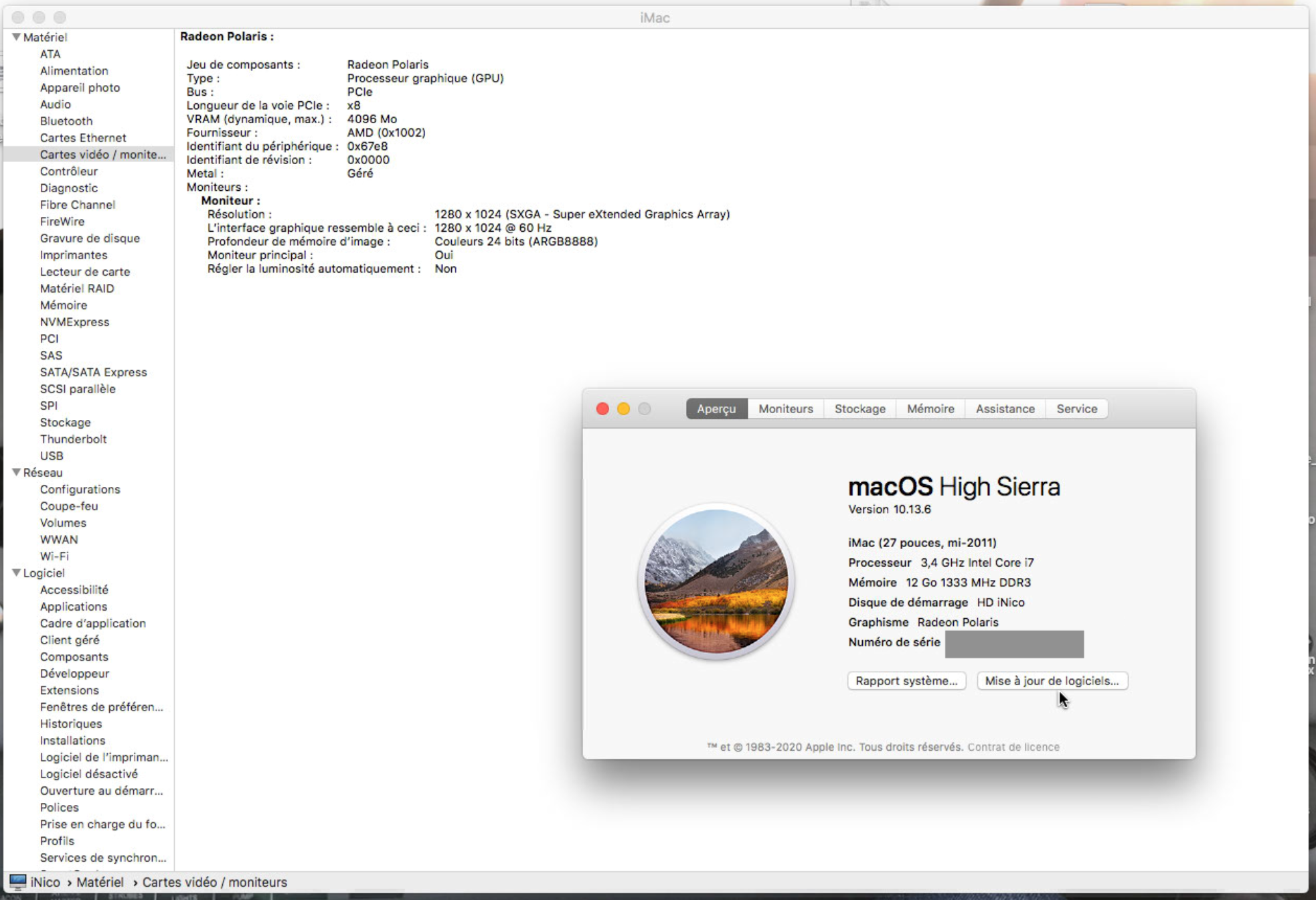The height and width of the screenshot is (900, 1316).
Task: Switch to the Service tab
Action: (1076, 408)
